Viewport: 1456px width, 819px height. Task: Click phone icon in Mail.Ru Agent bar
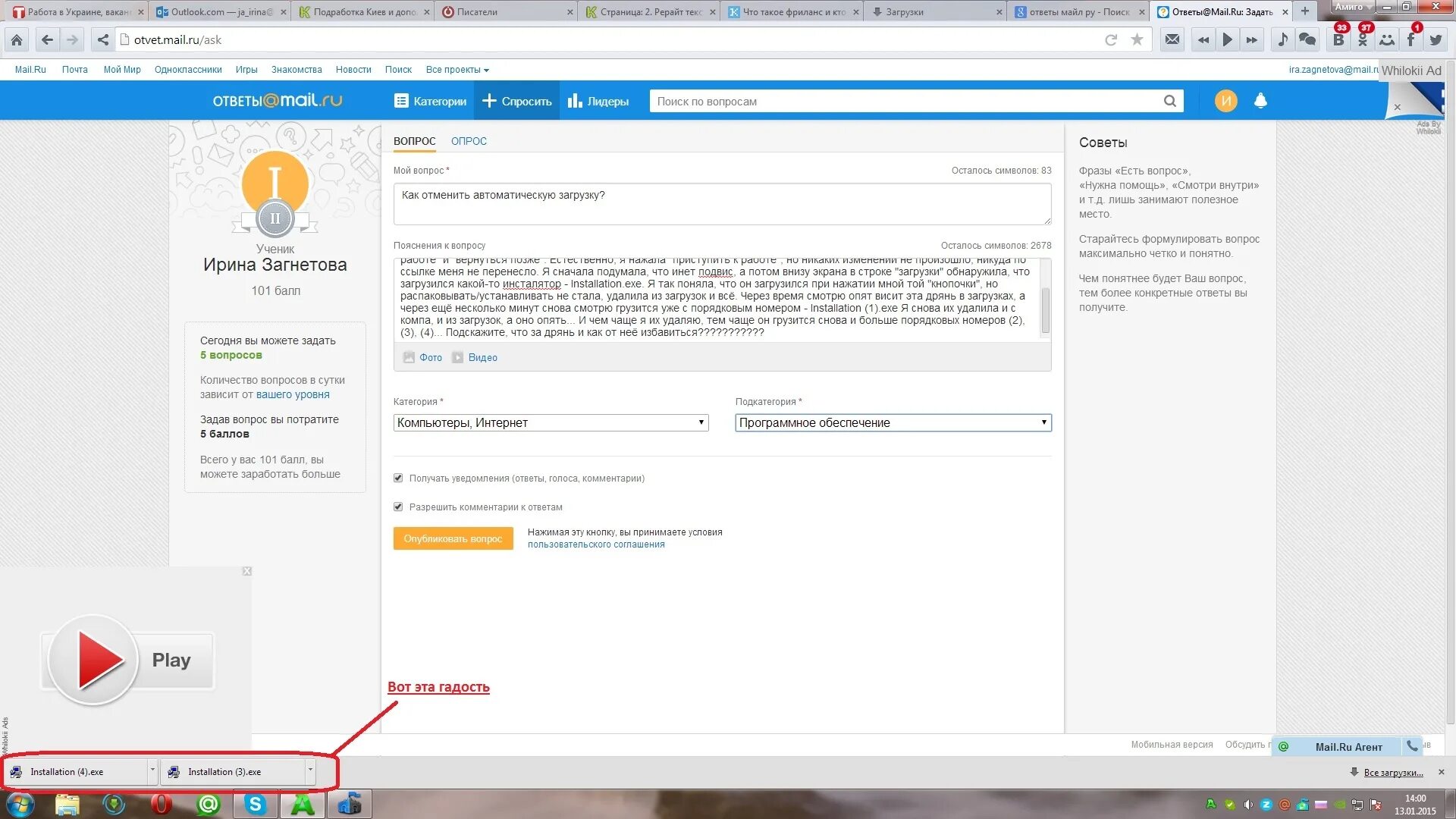(x=1412, y=746)
